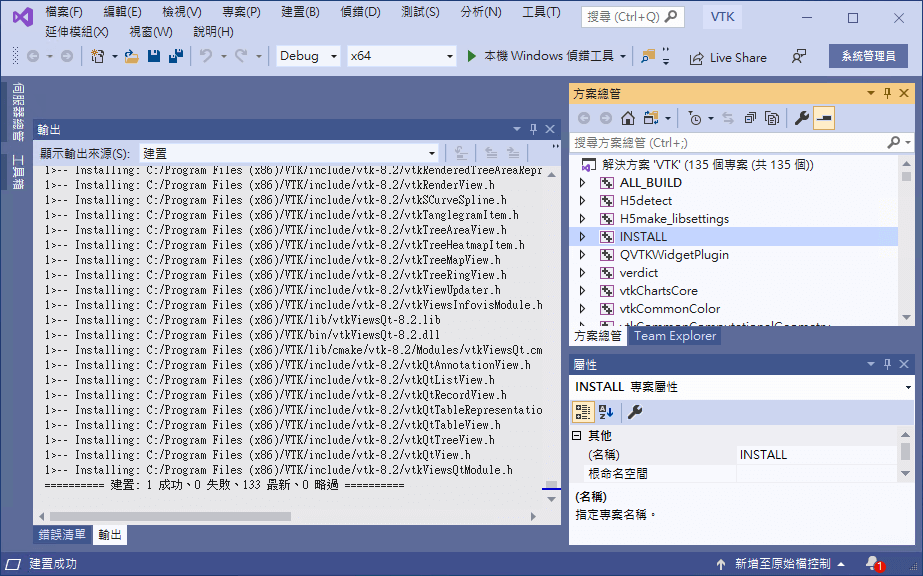This screenshot has width=923, height=576.
Task: Click the Save All toolbar icon
Action: [175, 56]
